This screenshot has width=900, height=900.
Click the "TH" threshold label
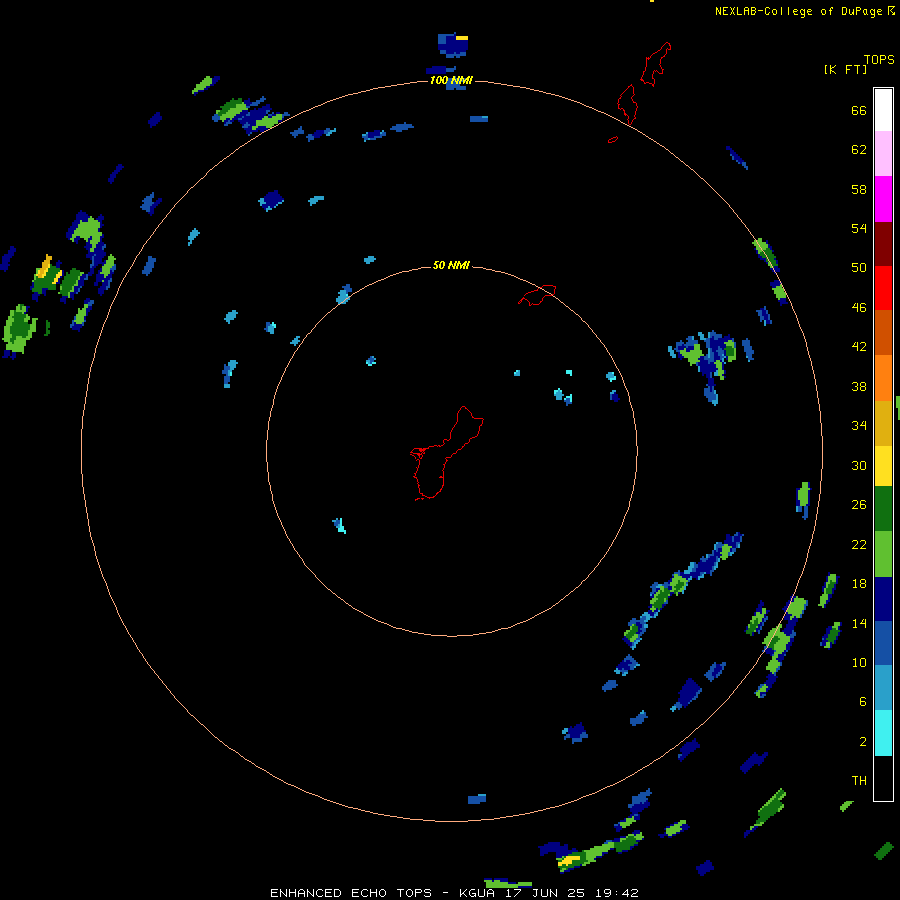[859, 781]
